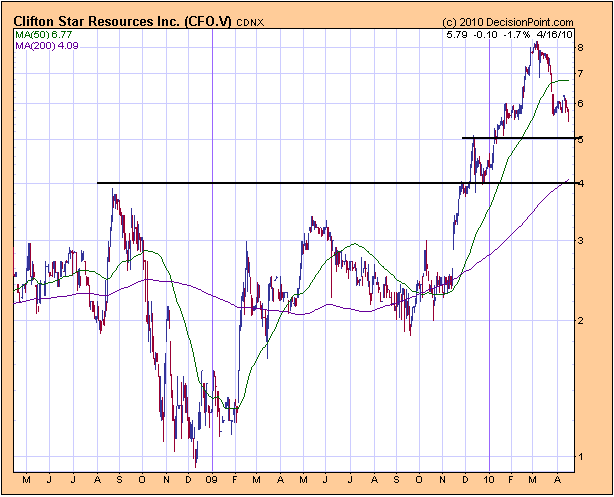This screenshot has width=614, height=497.
Task: Click the CDNX exchange label
Action: point(250,23)
